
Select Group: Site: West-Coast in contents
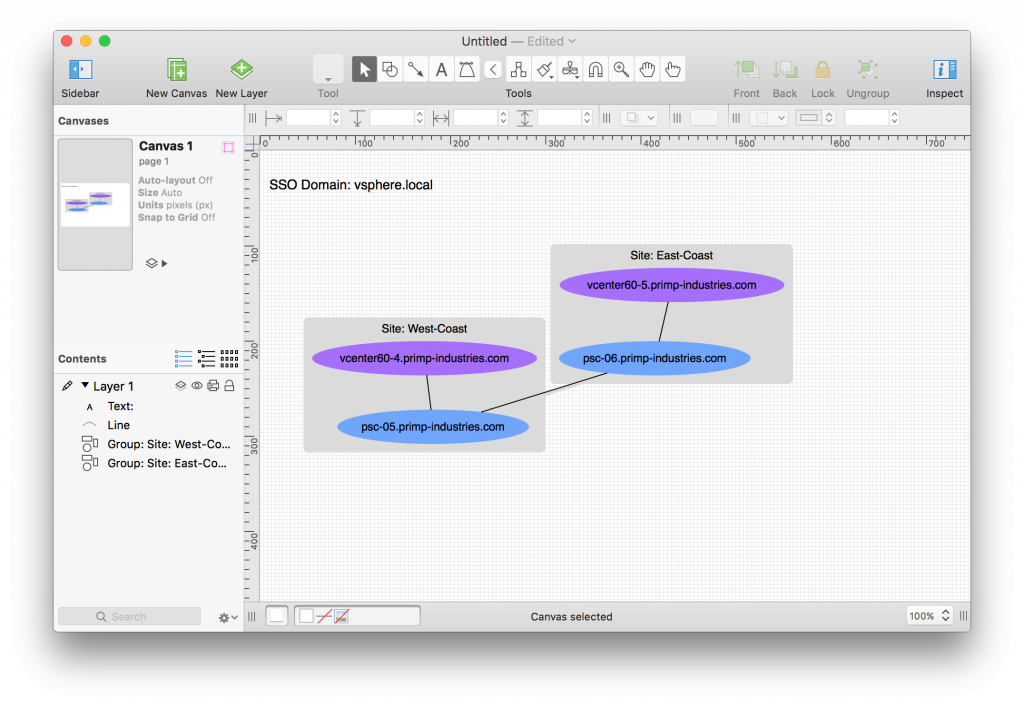tap(168, 443)
